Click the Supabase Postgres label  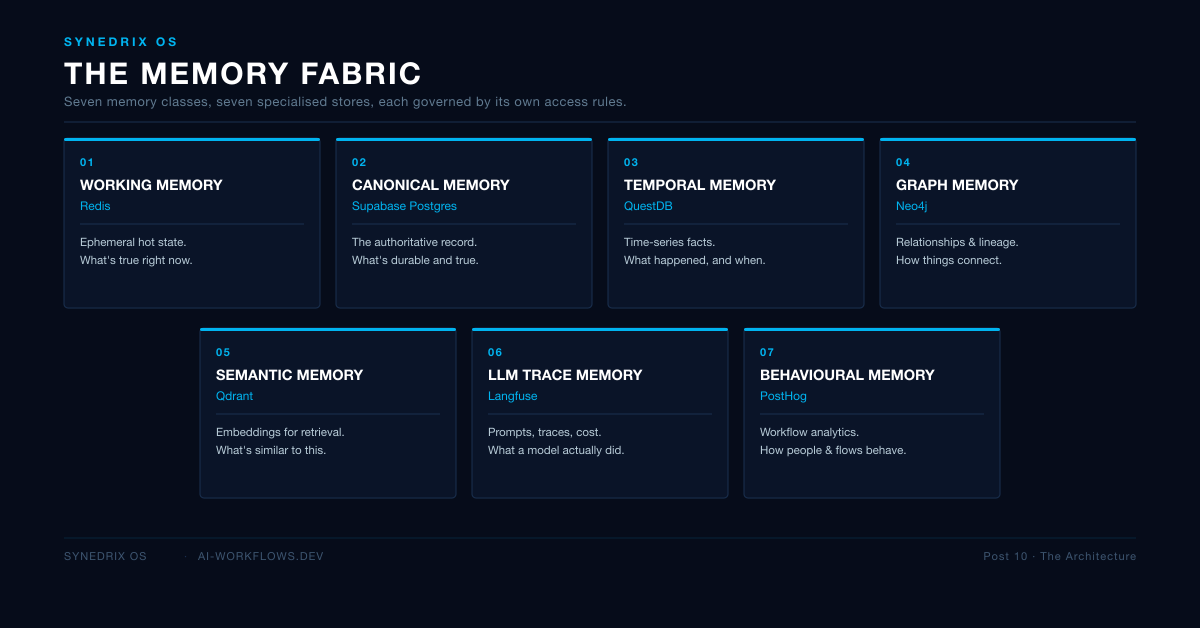click(x=404, y=206)
